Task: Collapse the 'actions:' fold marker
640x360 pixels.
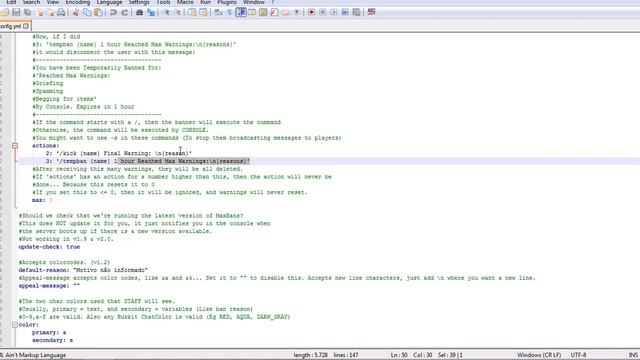Action: coord(15,146)
